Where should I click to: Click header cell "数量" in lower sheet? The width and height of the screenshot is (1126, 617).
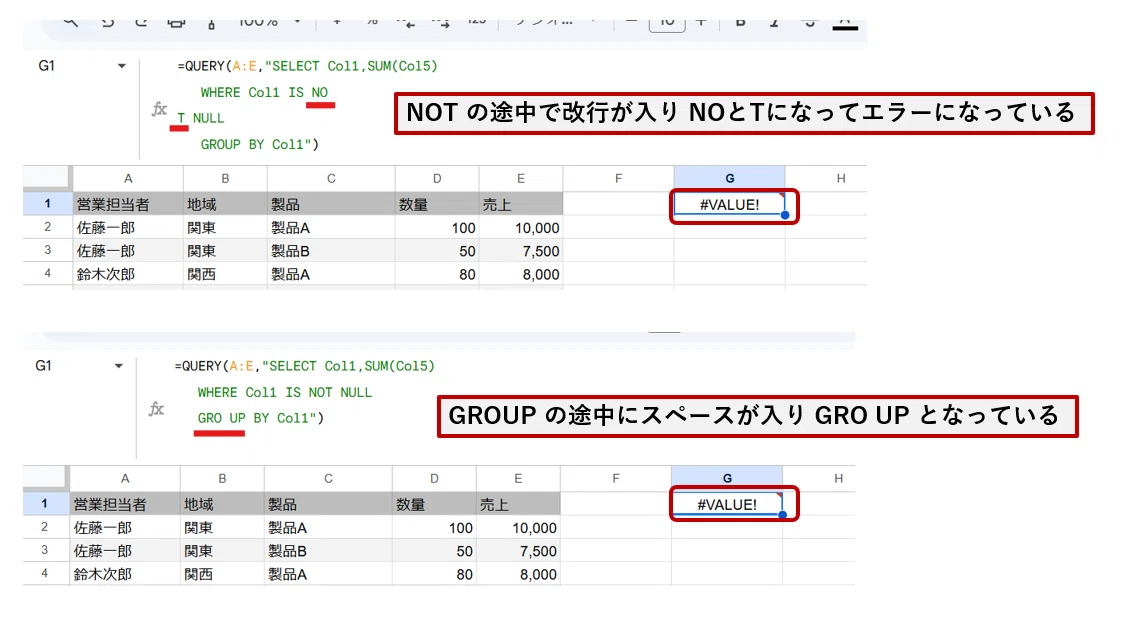[x=434, y=505]
